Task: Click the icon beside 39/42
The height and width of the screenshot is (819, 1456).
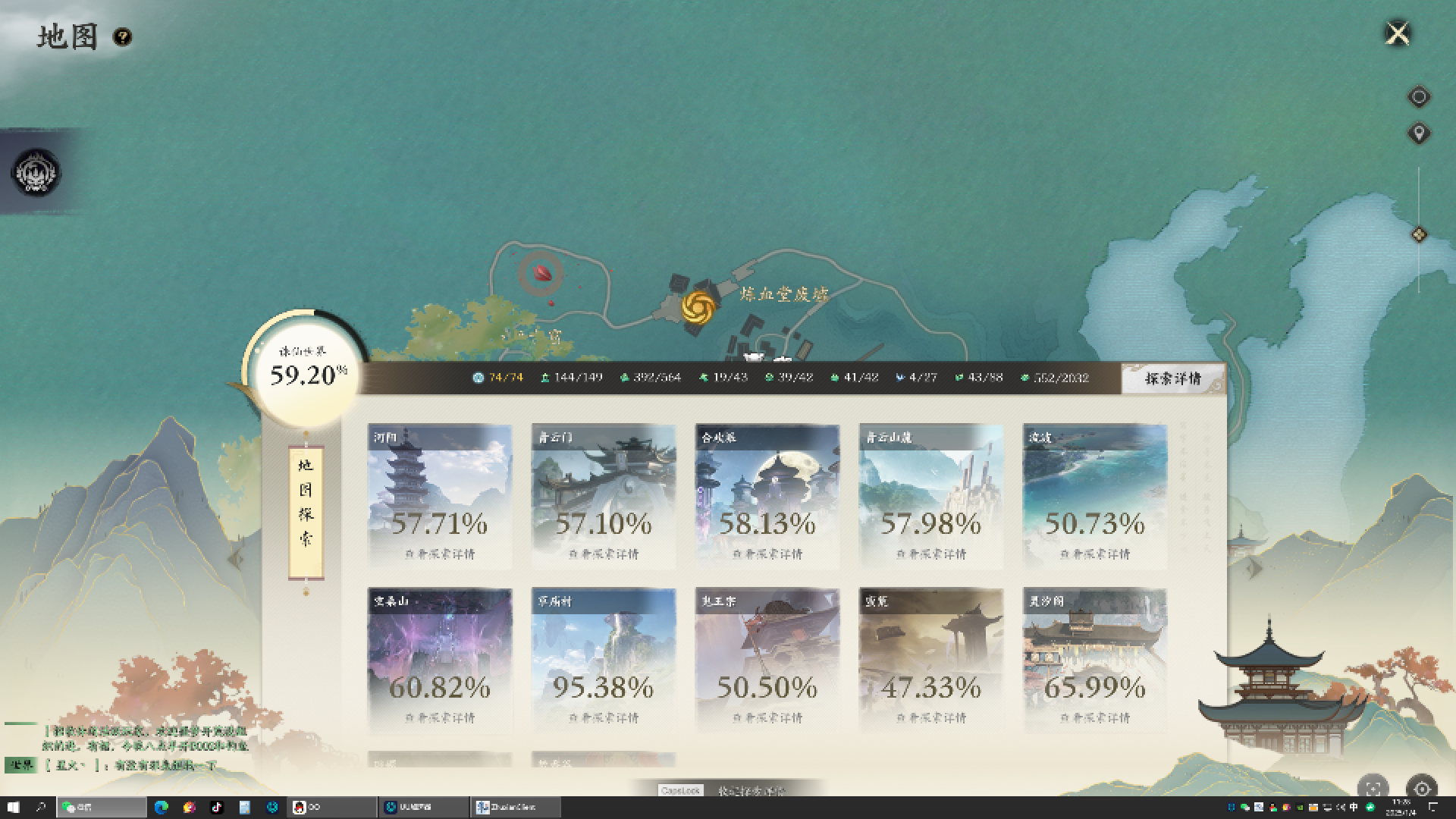Action: (769, 378)
